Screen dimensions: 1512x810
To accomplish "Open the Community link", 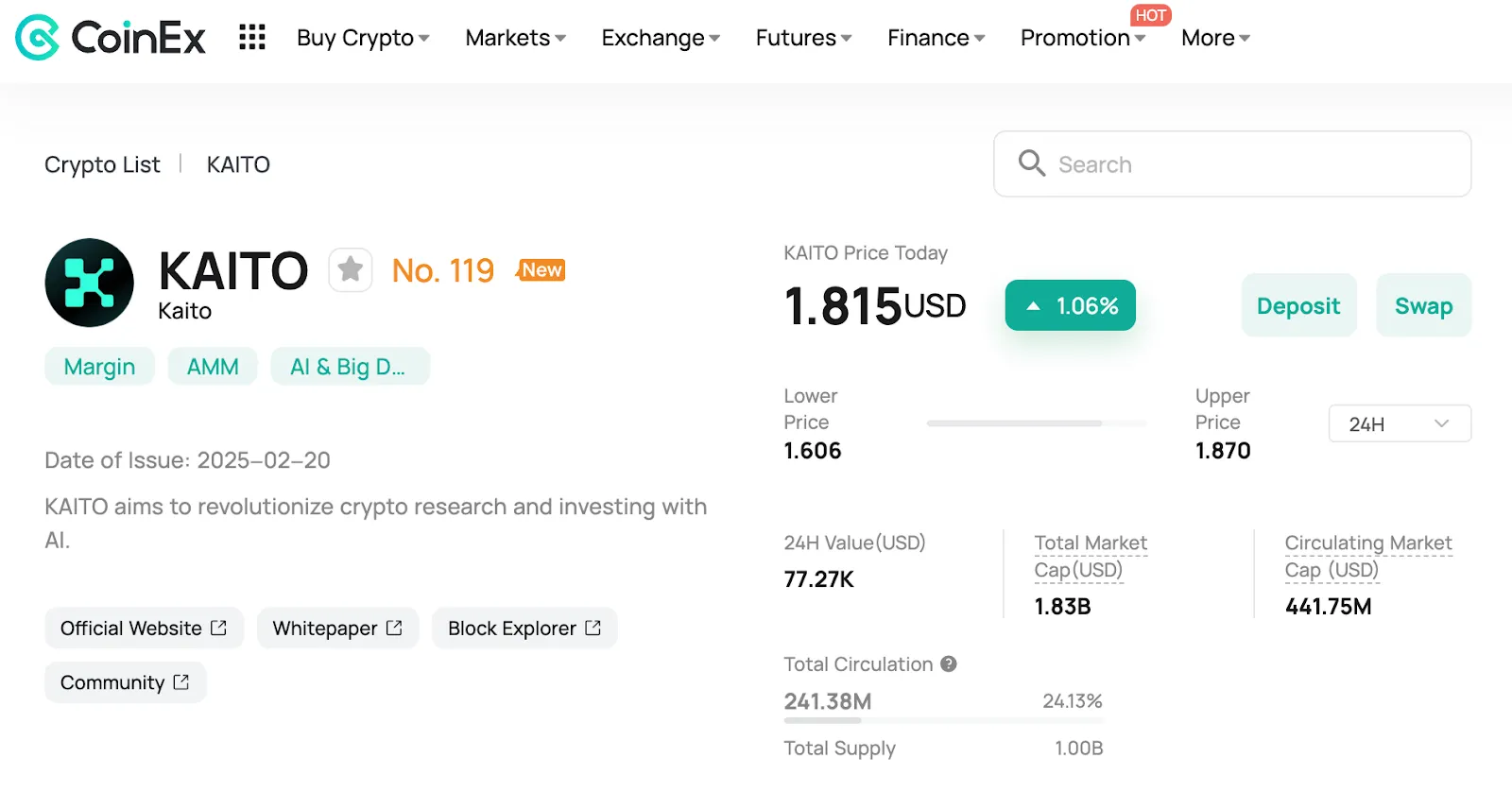I will point(125,682).
